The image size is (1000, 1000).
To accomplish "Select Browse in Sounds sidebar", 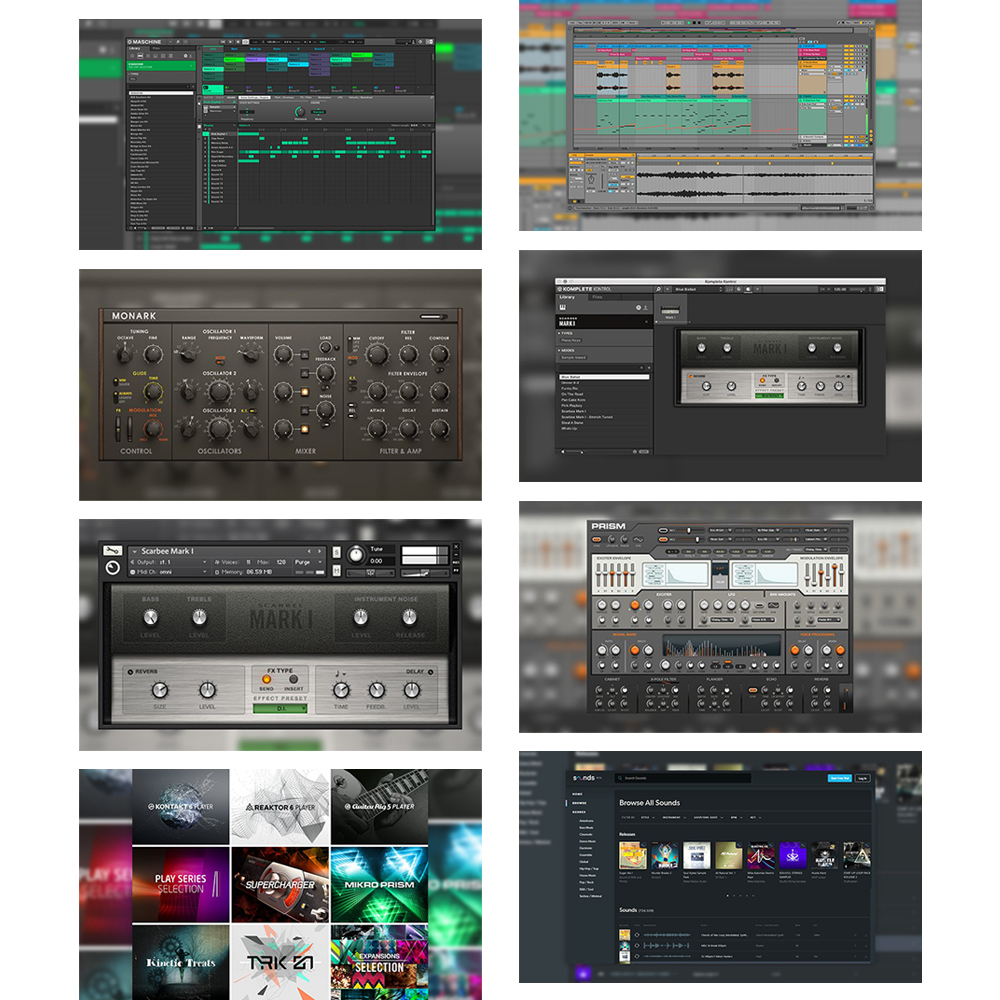I will 579,803.
